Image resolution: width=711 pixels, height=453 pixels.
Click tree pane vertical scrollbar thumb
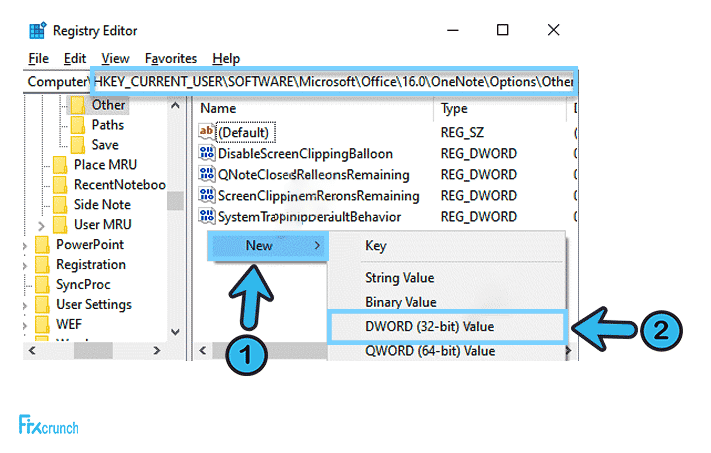pos(175,201)
